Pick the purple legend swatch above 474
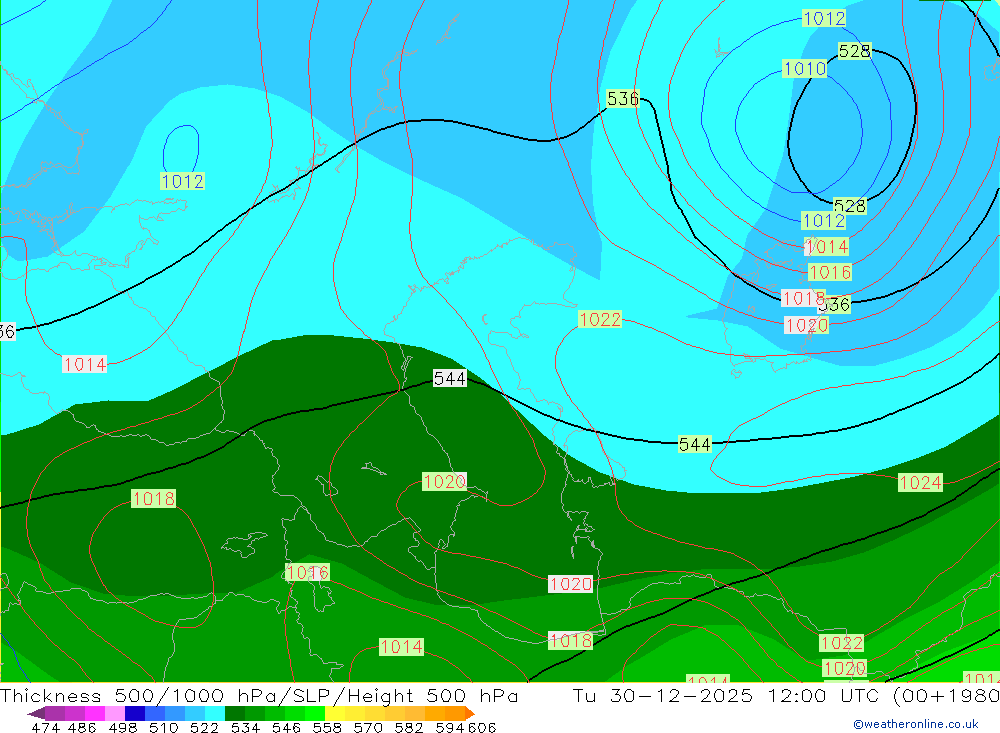The width and height of the screenshot is (1000, 733). tap(55, 713)
